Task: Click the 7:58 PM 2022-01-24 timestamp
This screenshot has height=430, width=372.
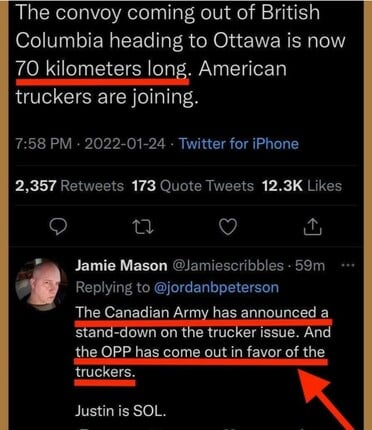Action: (x=90, y=144)
